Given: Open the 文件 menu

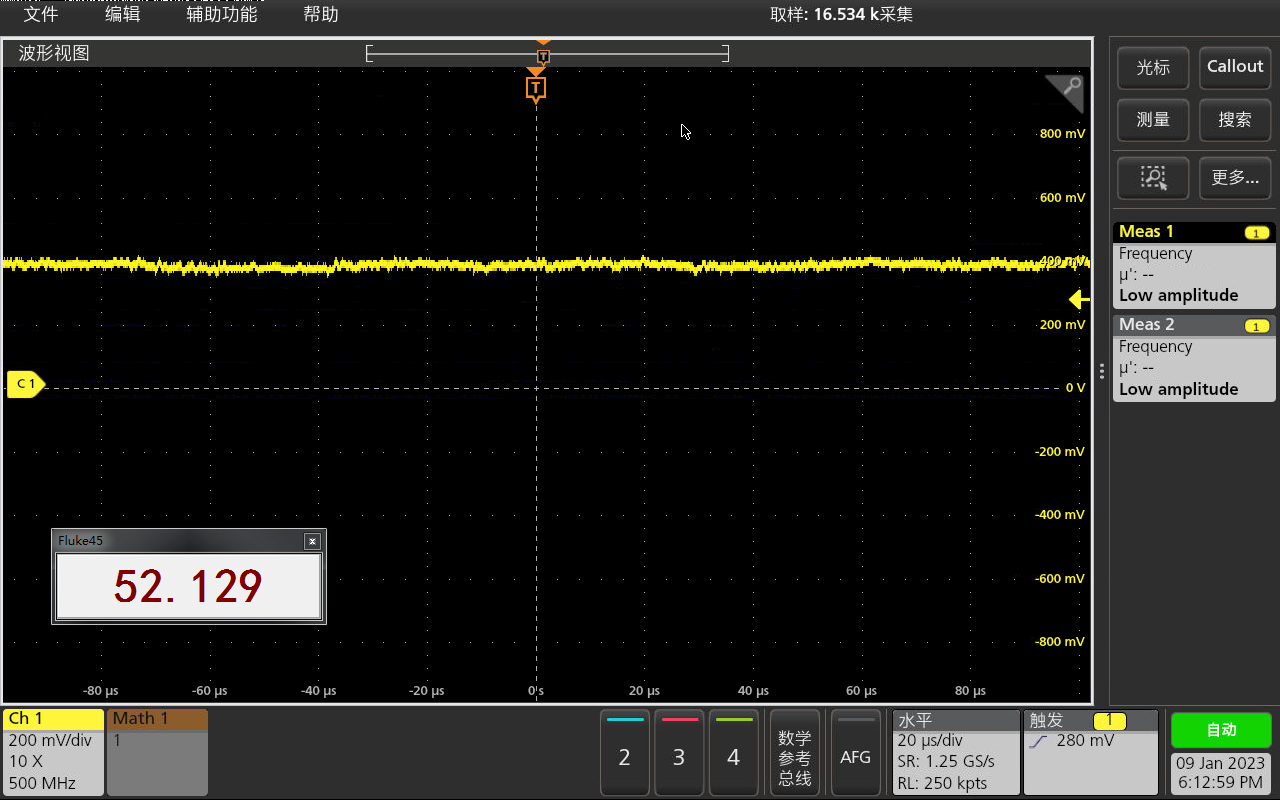Looking at the screenshot, I should pyautogui.click(x=40, y=14).
